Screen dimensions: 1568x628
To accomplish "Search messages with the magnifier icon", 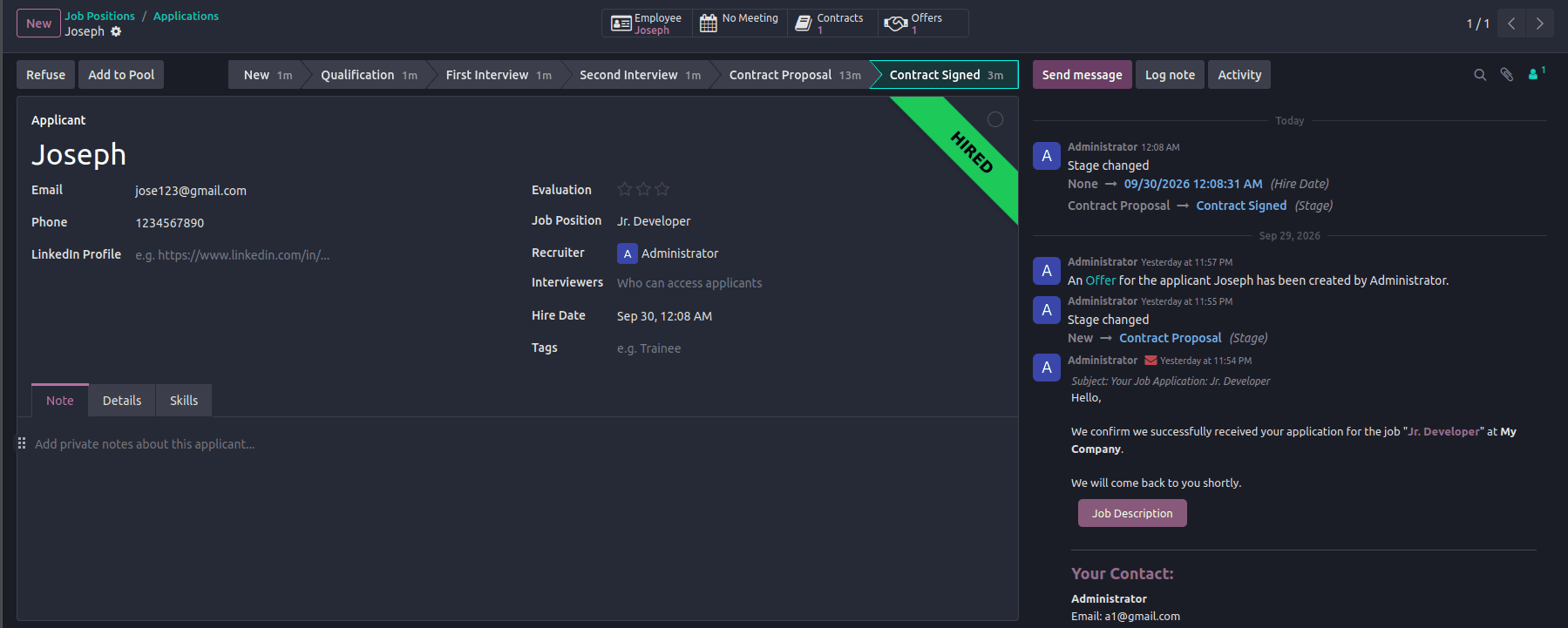I will (x=1480, y=75).
